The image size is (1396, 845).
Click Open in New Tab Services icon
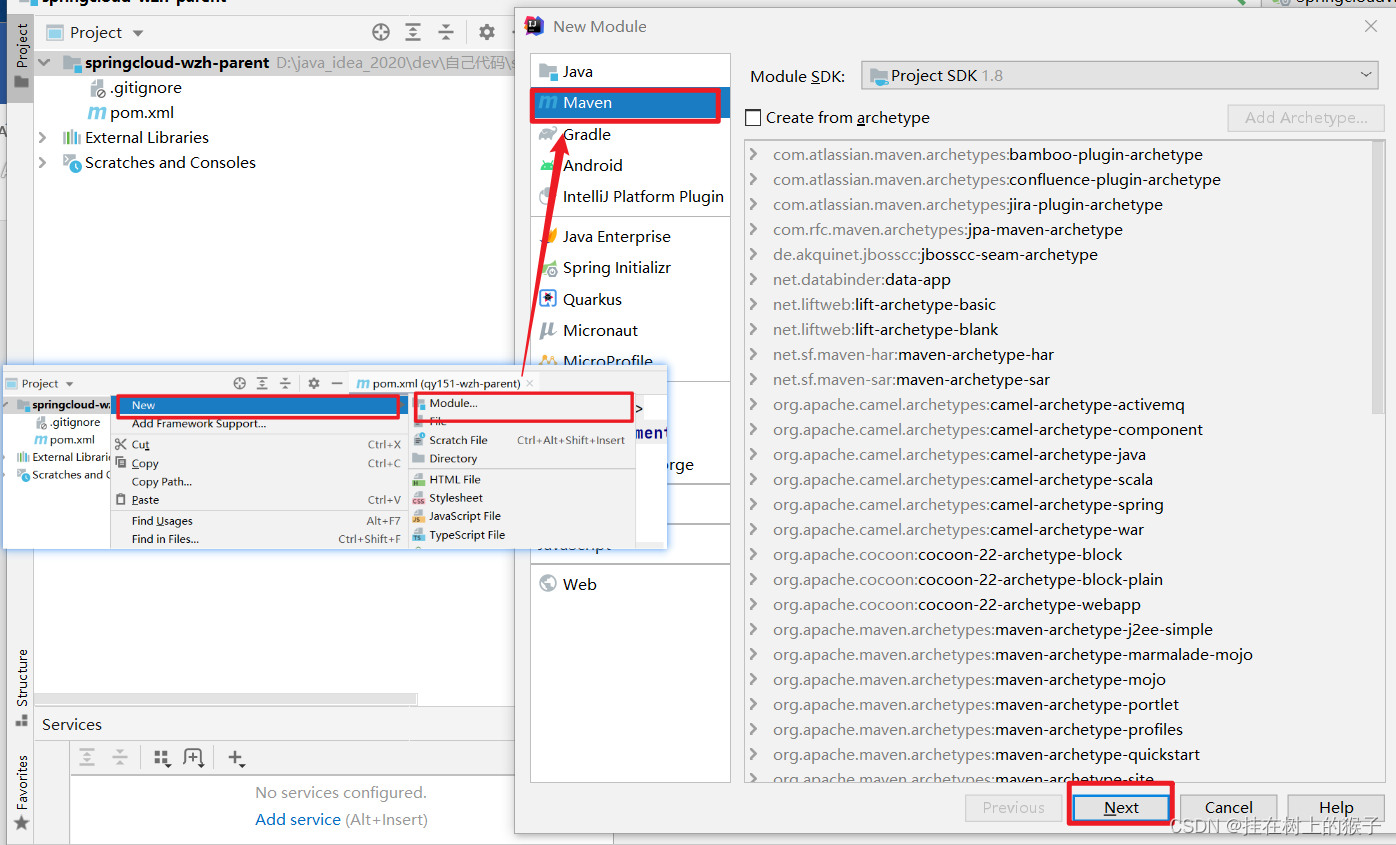[194, 758]
